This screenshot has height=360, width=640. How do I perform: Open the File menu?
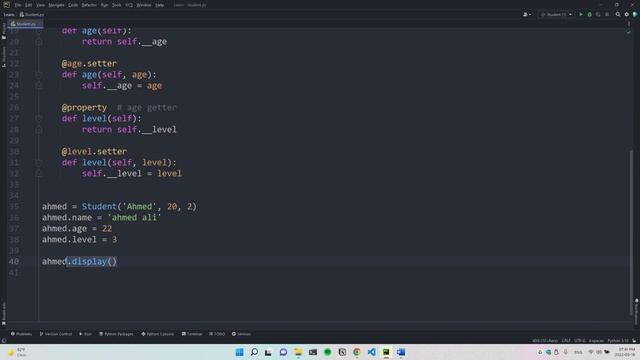pos(18,5)
